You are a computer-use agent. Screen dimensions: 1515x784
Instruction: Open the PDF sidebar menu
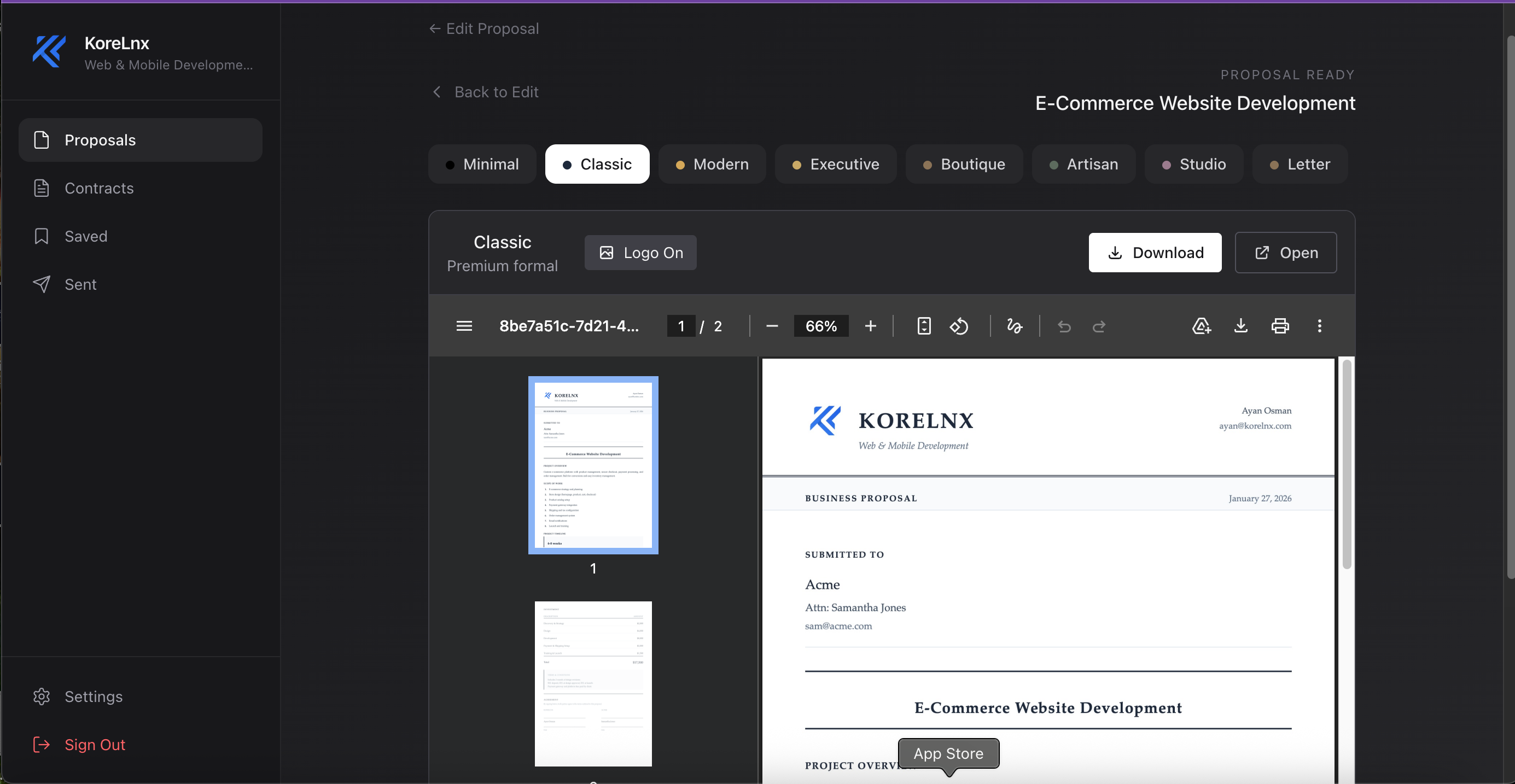(464, 326)
